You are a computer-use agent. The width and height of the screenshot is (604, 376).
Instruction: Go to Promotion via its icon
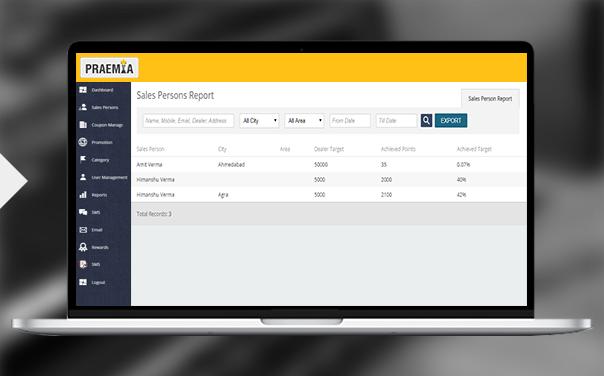pos(83,142)
